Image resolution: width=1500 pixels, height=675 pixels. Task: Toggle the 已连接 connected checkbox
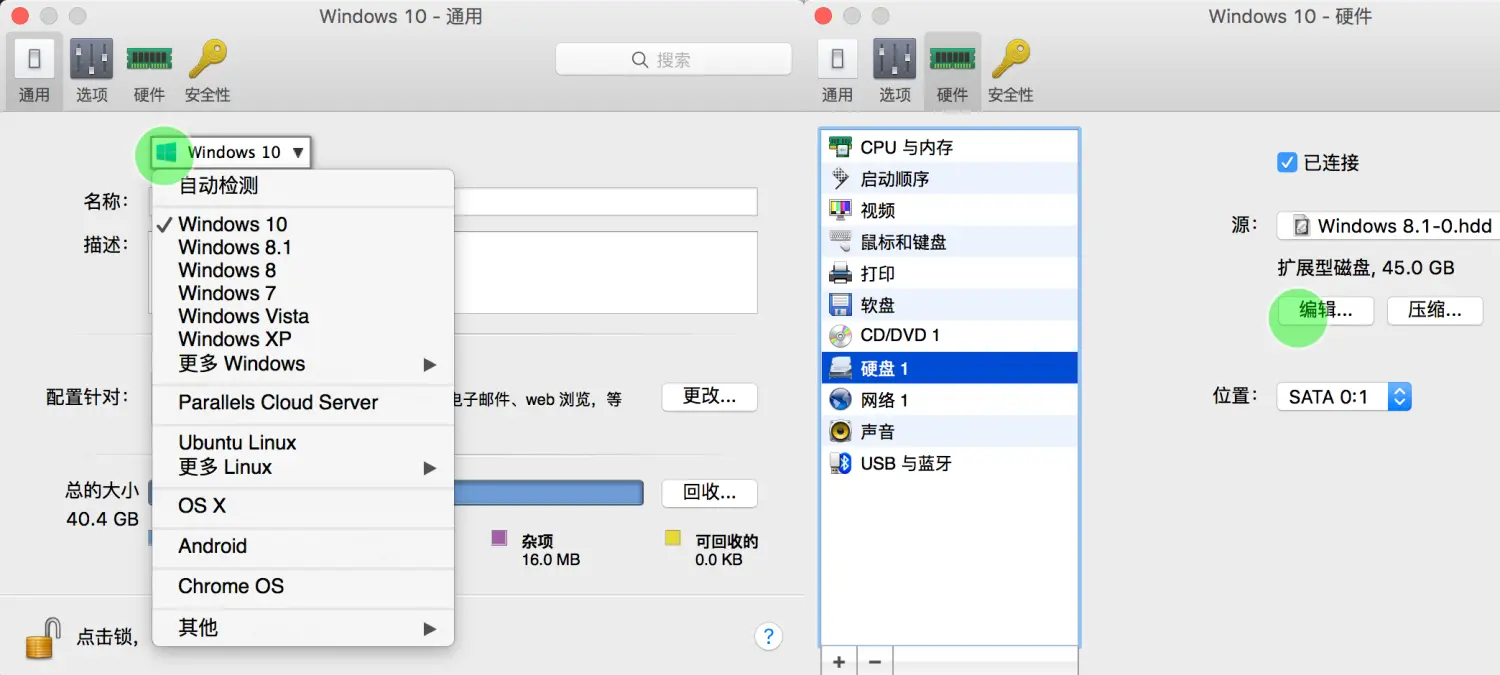point(1287,162)
